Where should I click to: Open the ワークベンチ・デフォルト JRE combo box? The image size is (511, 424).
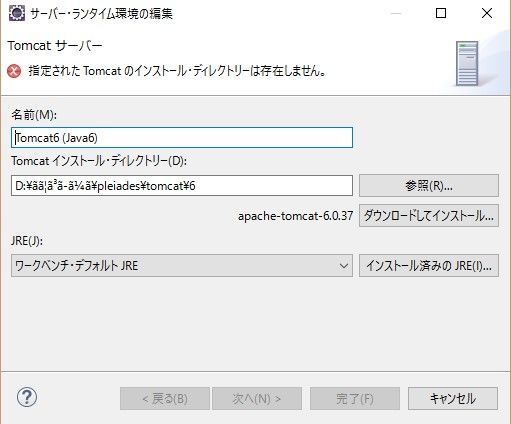182,266
